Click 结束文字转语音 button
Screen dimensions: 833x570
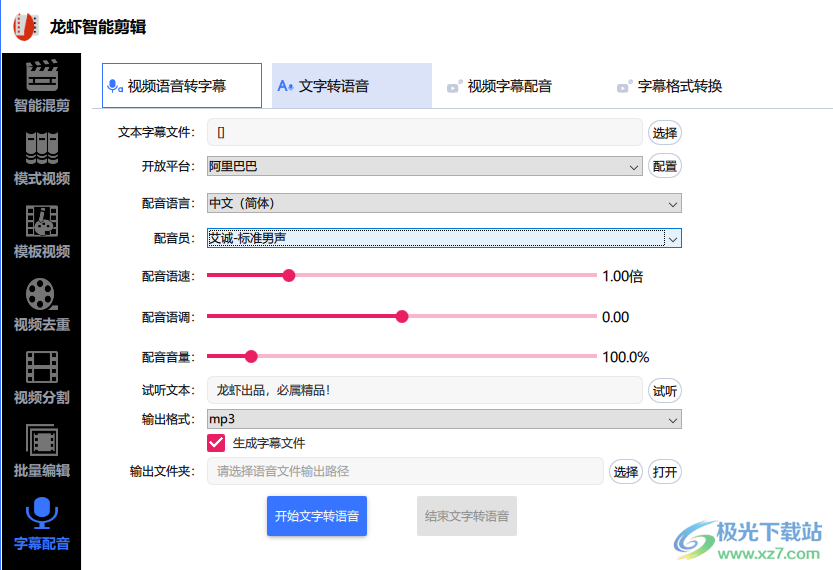[466, 516]
